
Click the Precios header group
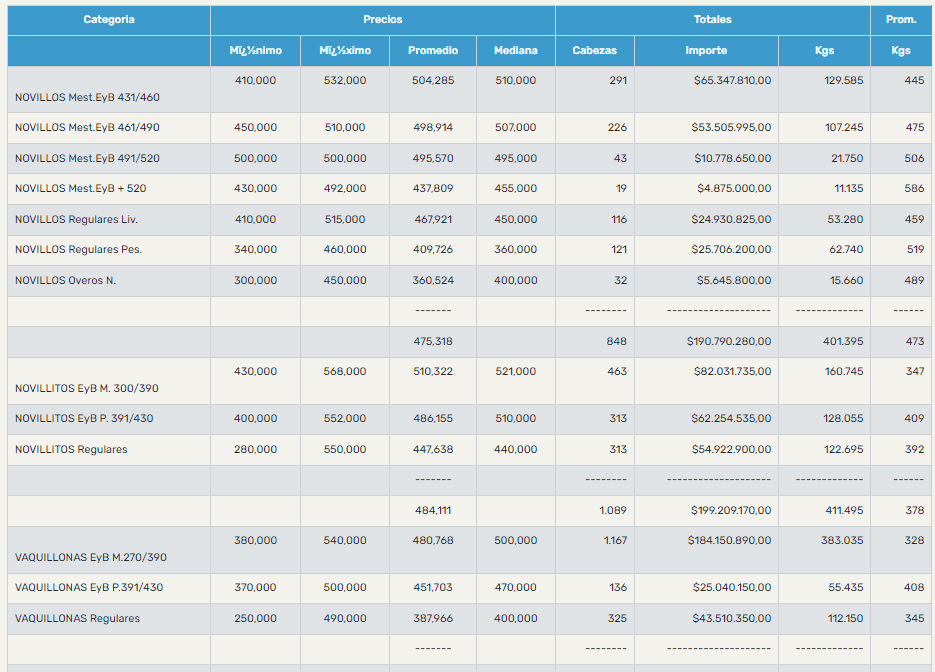pyautogui.click(x=382, y=20)
